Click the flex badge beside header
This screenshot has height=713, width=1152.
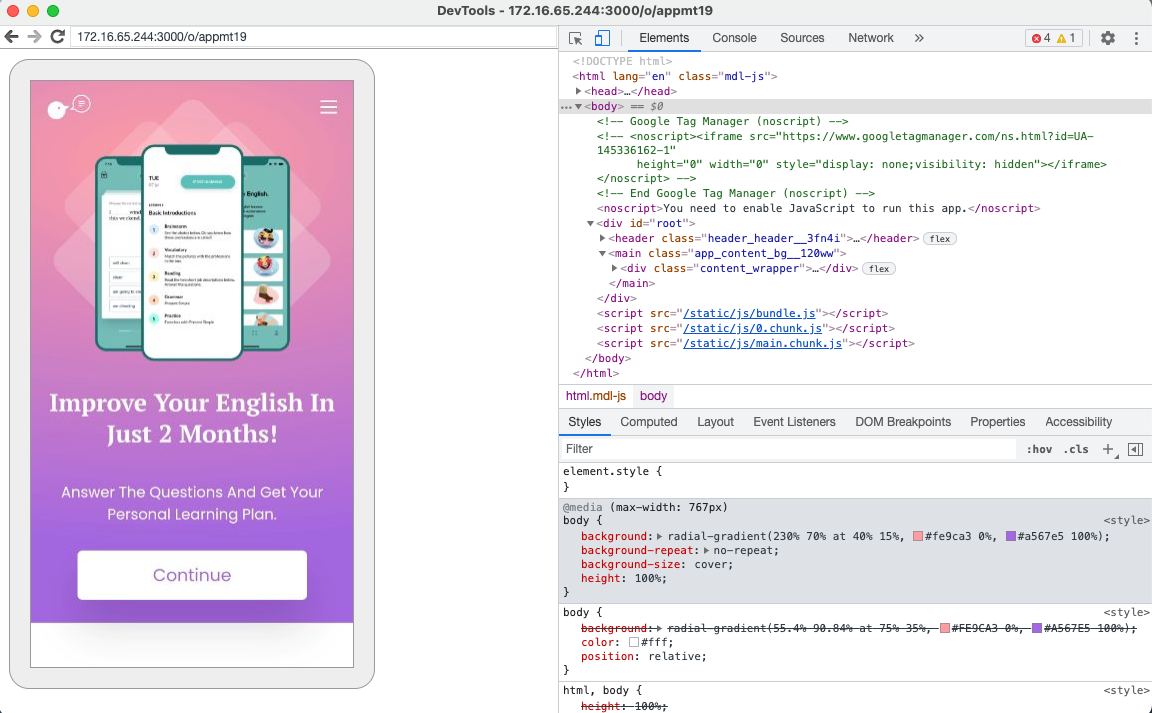(x=940, y=239)
